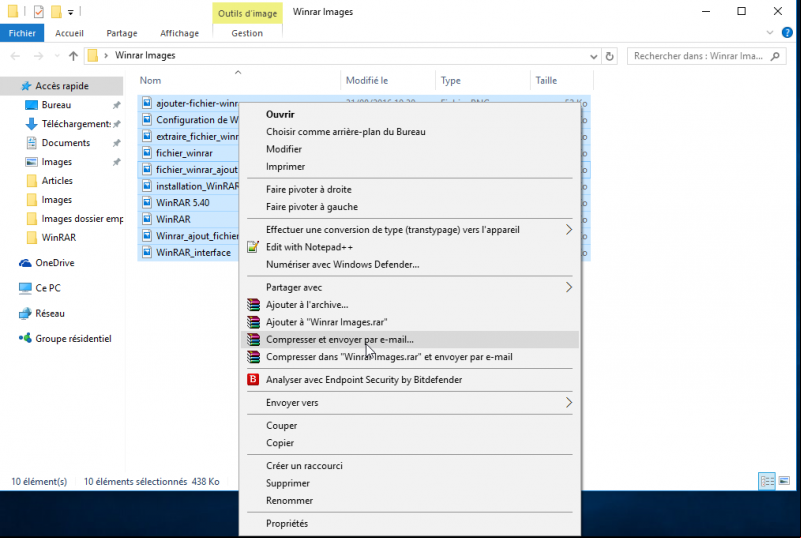Open Explorer help with the question mark icon
Image resolution: width=801 pixels, height=538 pixels.
click(x=787, y=33)
